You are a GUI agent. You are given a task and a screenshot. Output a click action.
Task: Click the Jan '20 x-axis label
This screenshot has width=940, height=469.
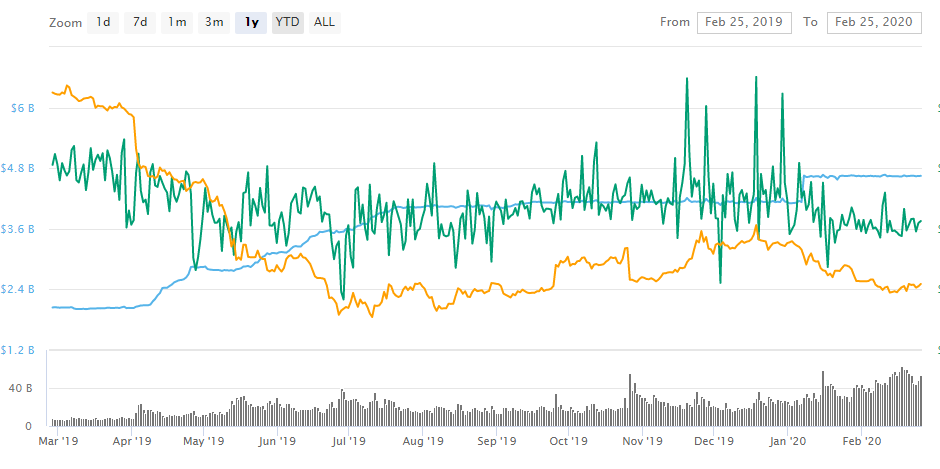789,440
